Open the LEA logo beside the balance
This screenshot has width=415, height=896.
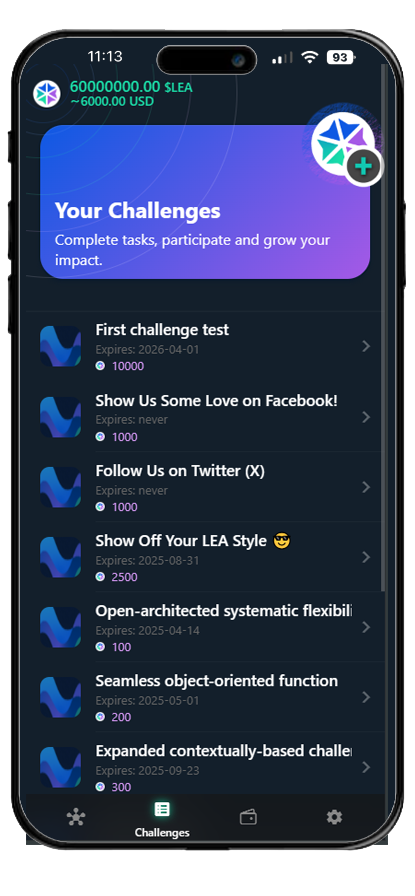click(47, 94)
